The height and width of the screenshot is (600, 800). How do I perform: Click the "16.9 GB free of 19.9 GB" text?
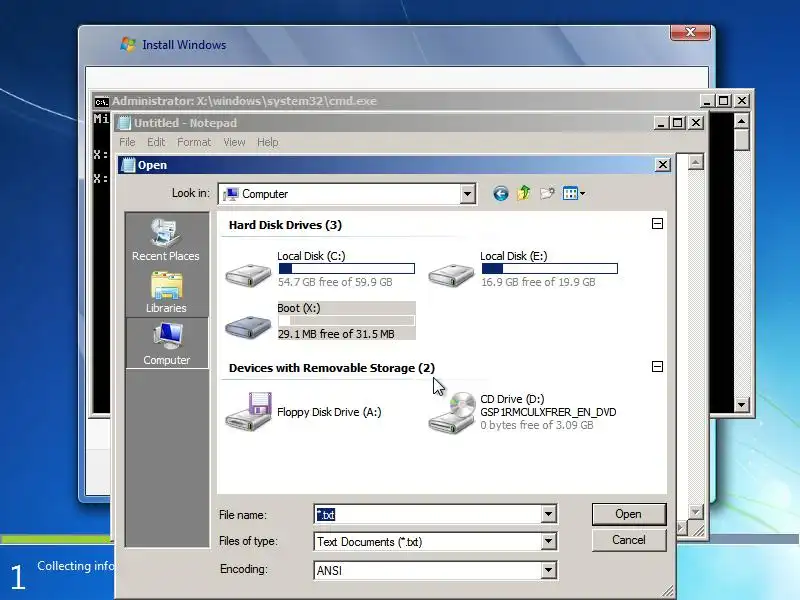538,282
